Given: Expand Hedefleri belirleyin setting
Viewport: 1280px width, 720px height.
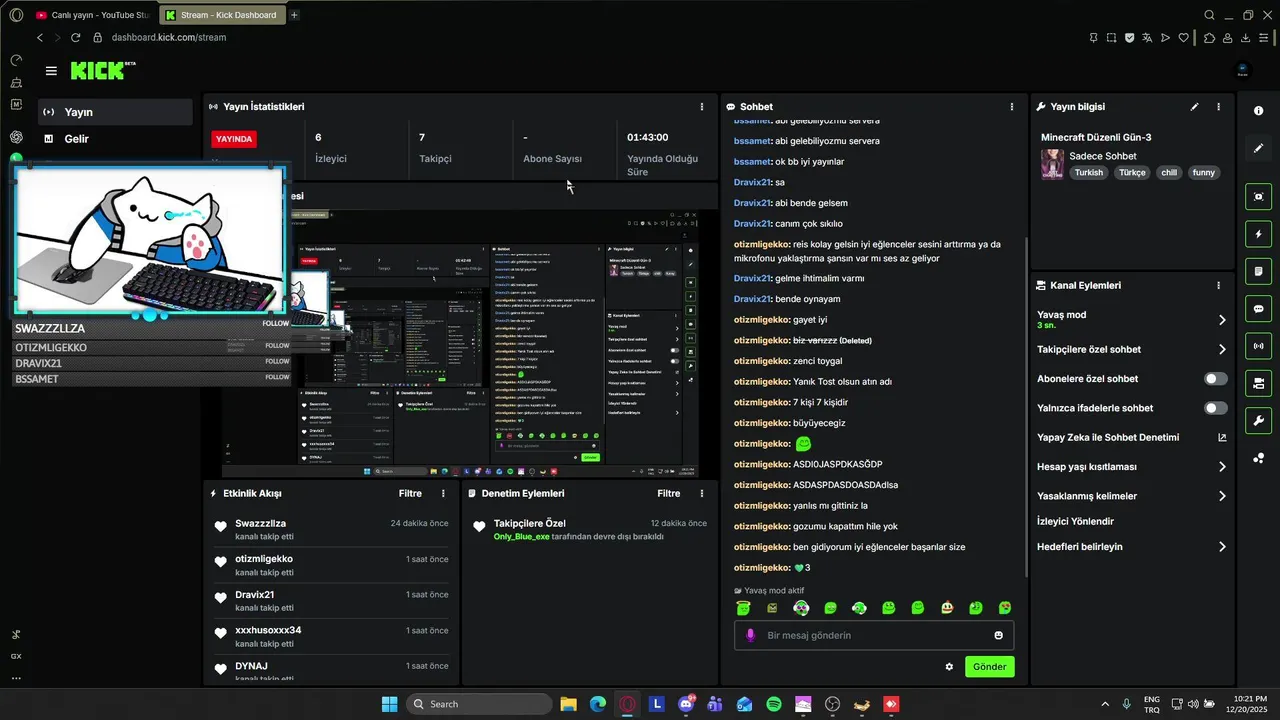Looking at the screenshot, I should click(1132, 547).
